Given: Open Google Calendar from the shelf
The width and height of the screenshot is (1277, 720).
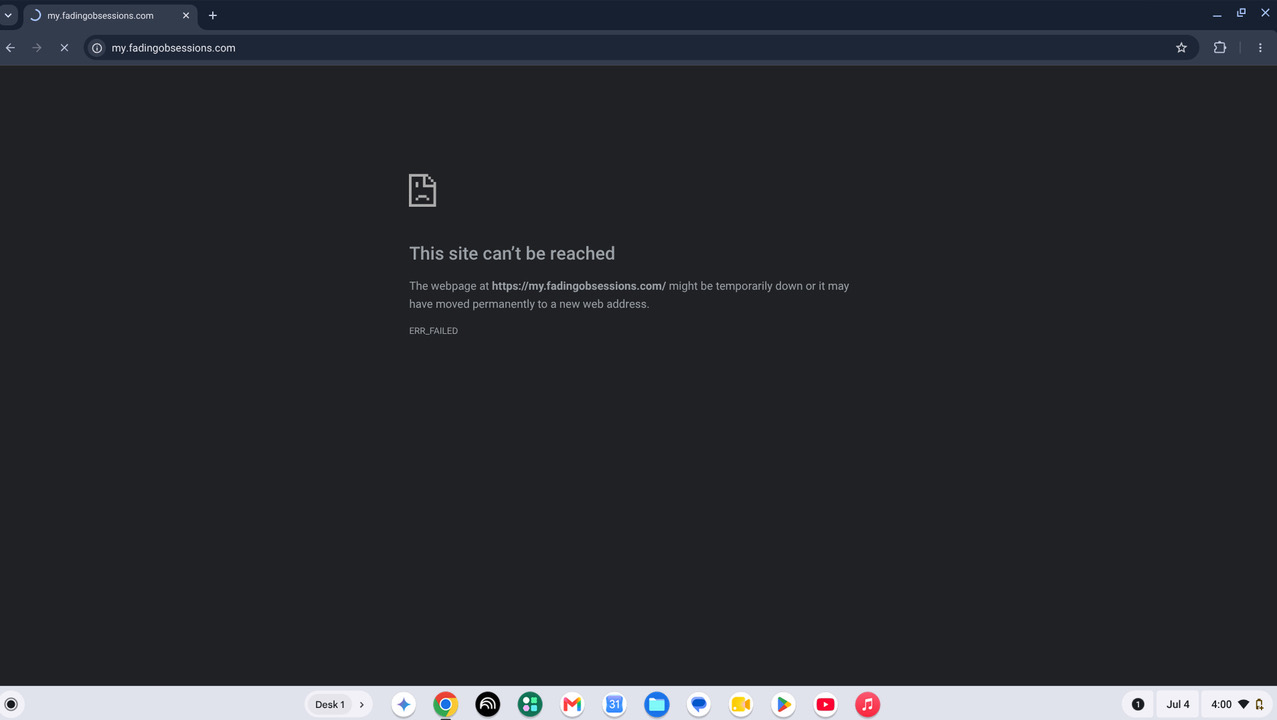Looking at the screenshot, I should 614,704.
